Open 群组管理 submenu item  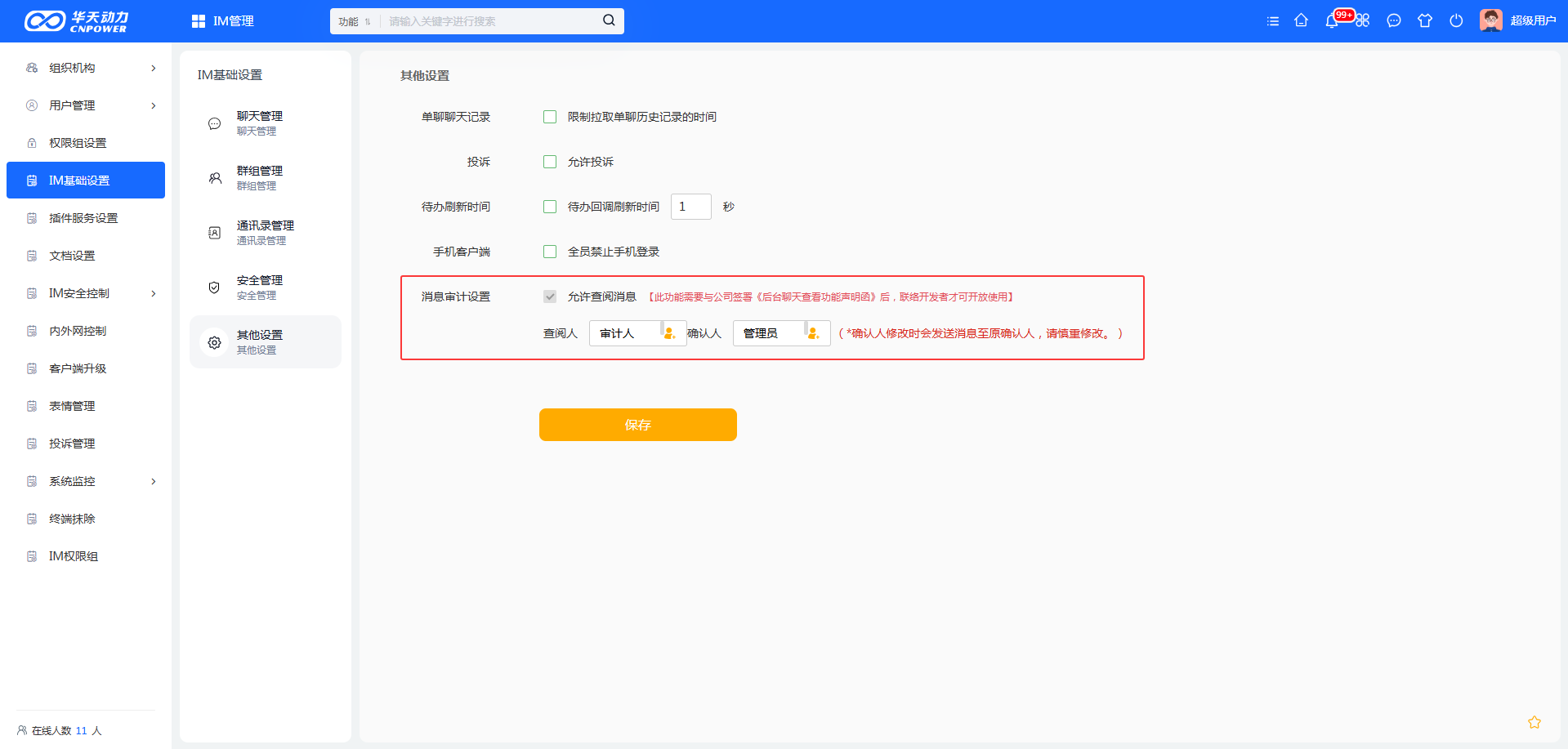[266, 178]
